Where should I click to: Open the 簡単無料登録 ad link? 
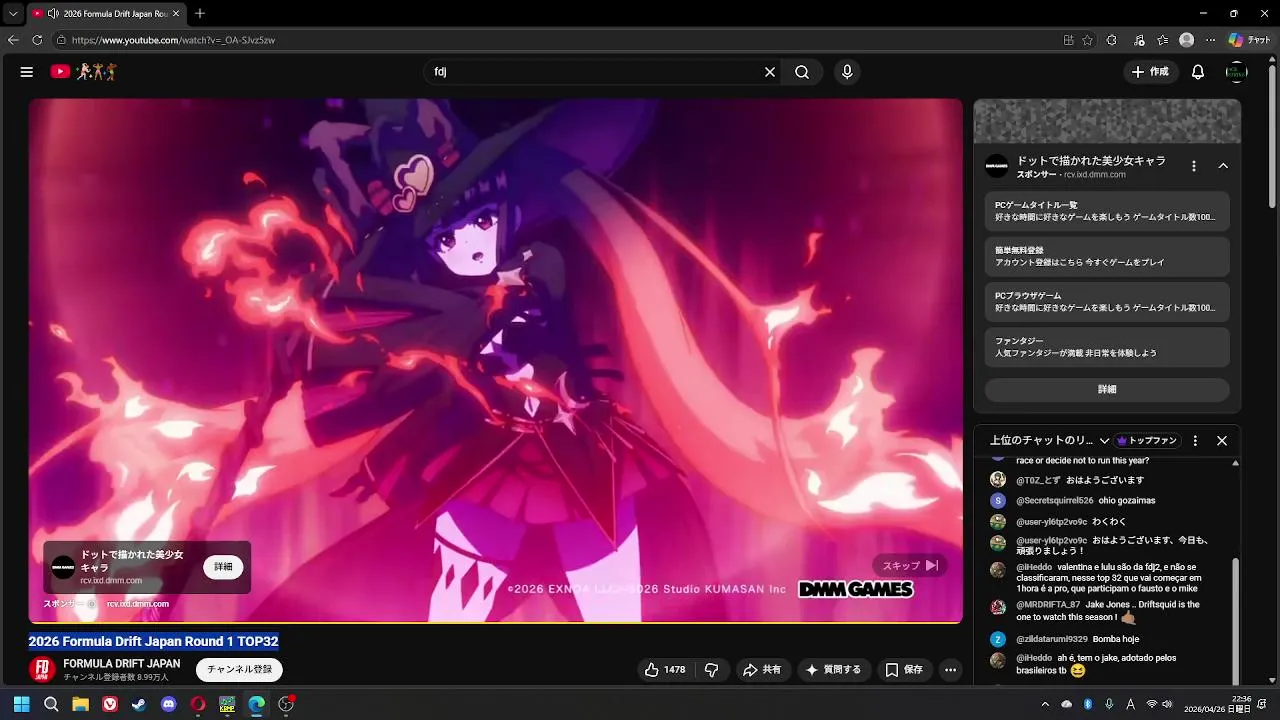(1107, 256)
